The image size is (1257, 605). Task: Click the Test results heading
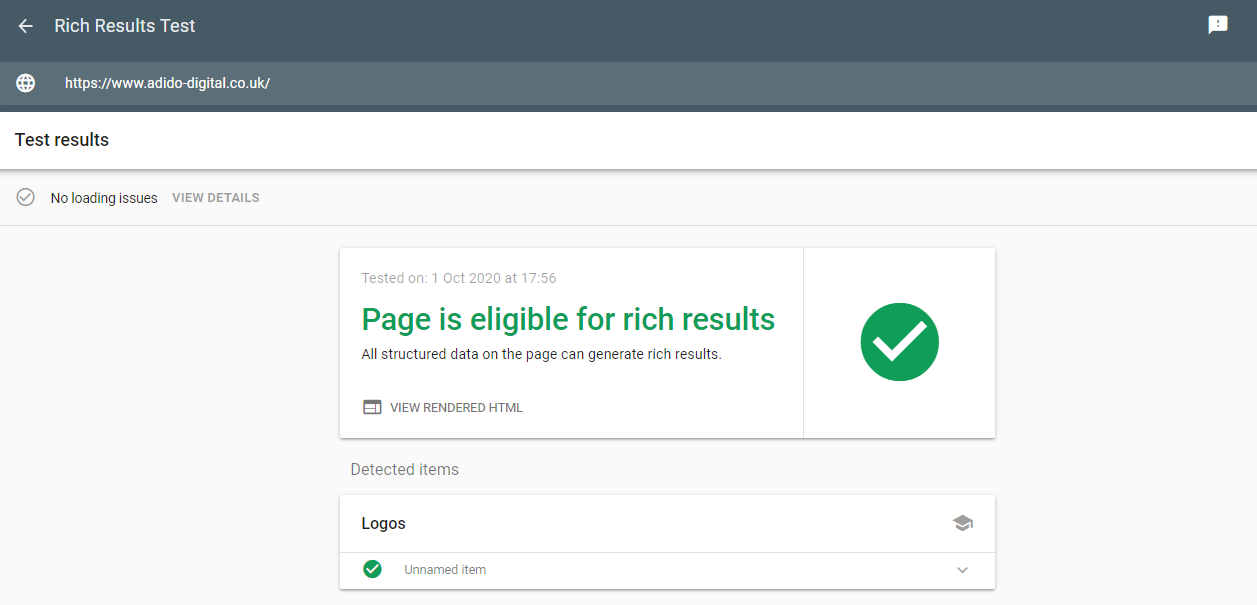point(62,140)
